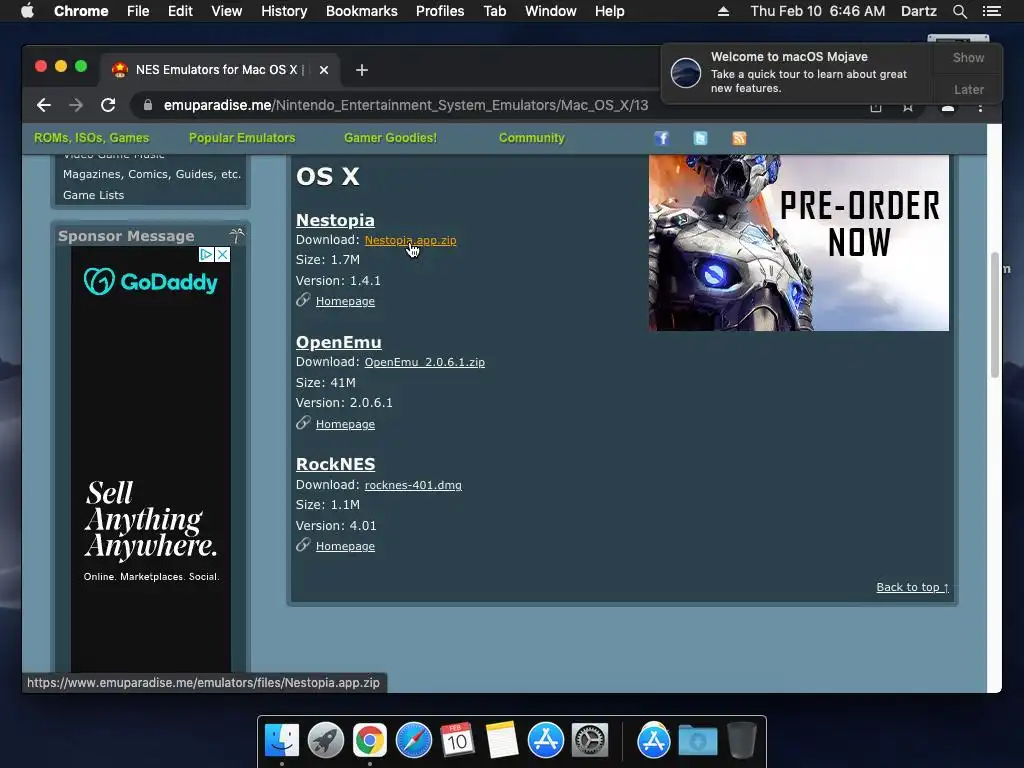Image resolution: width=1024 pixels, height=768 pixels.
Task: Click the Chrome icon in the Dock
Action: (x=370, y=741)
